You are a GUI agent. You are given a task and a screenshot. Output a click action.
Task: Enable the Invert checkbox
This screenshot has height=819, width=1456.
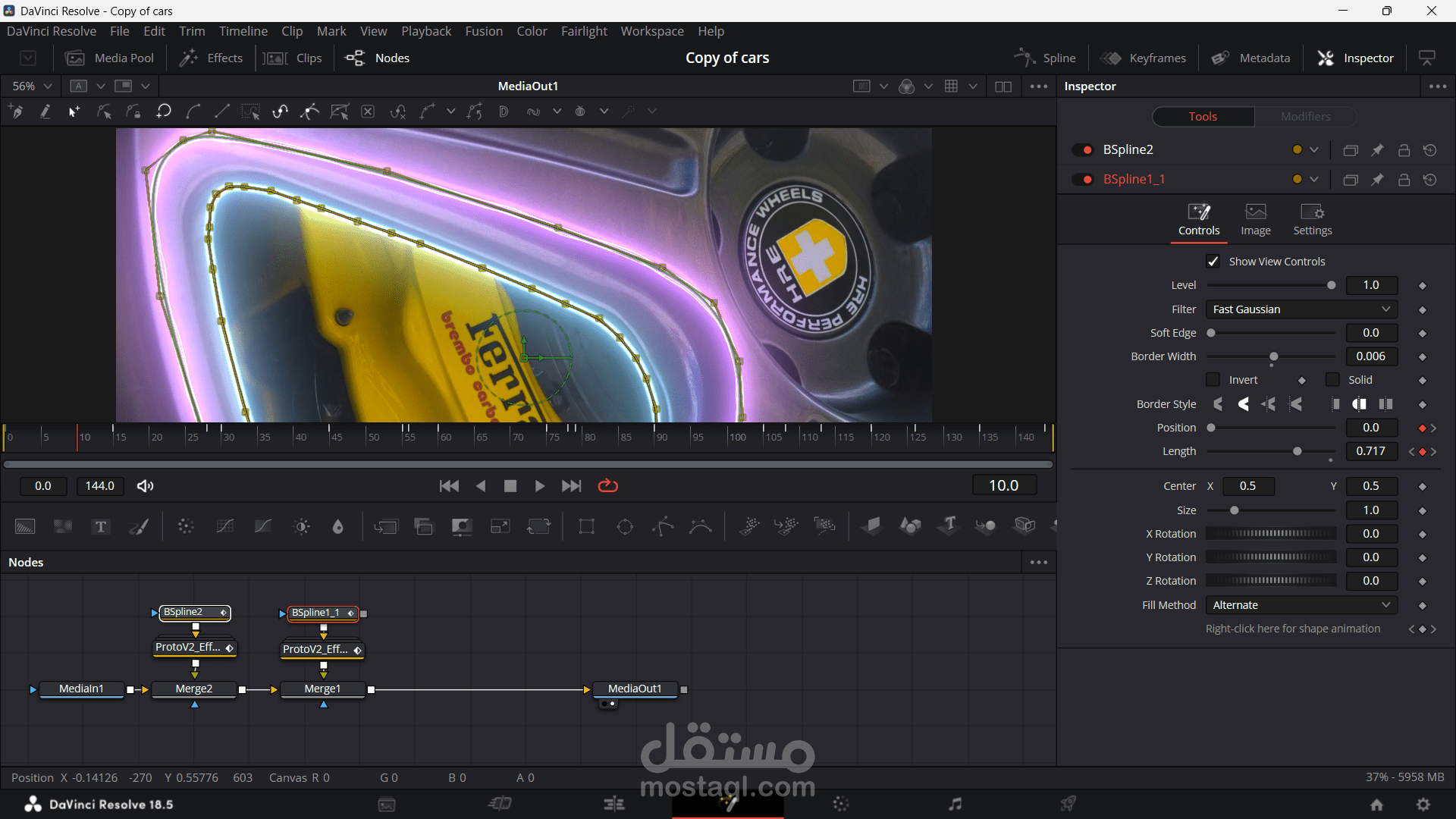point(1213,380)
